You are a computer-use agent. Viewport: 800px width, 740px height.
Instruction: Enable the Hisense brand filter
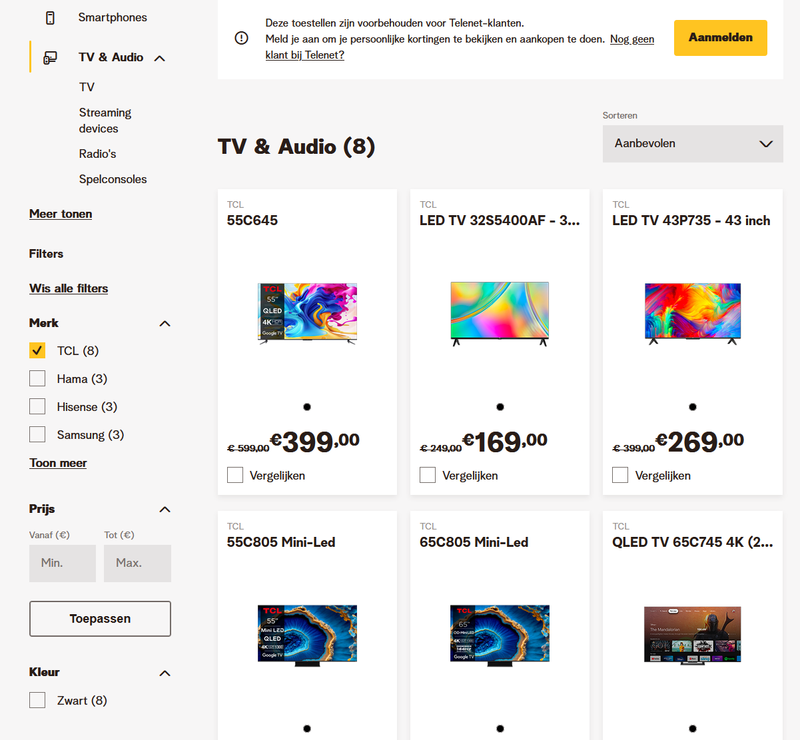38,407
